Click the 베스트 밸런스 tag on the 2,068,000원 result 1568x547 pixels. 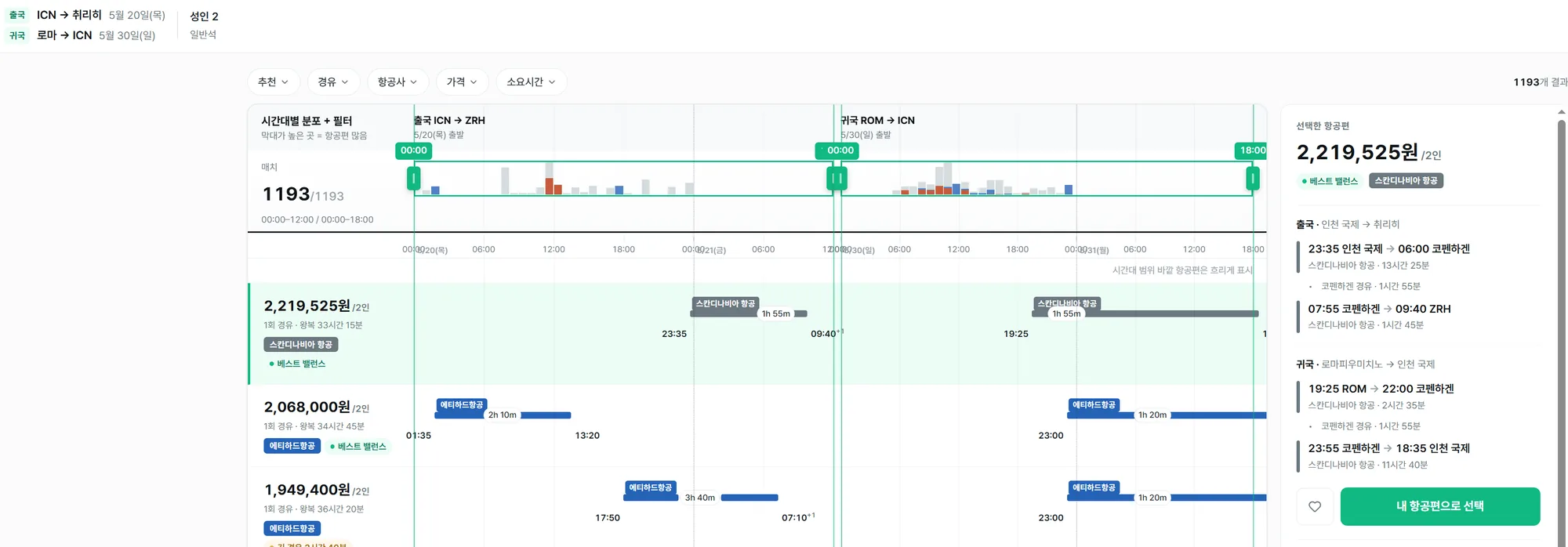[358, 446]
